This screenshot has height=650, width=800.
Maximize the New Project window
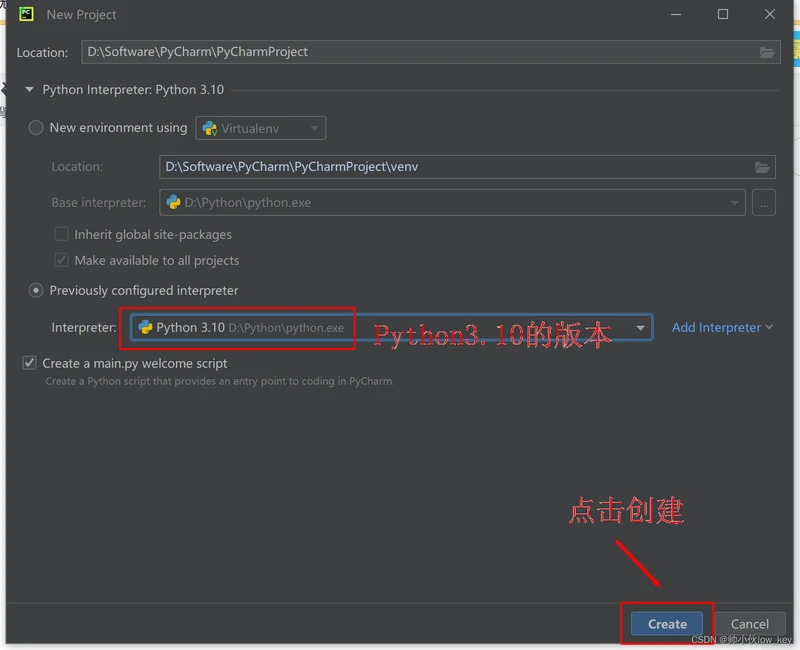click(722, 14)
